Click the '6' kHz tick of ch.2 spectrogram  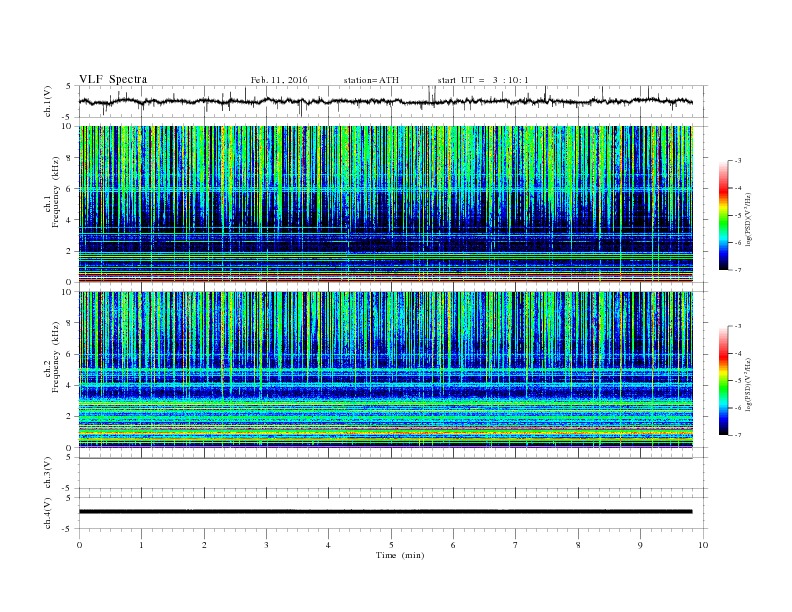pyautogui.click(x=70, y=354)
